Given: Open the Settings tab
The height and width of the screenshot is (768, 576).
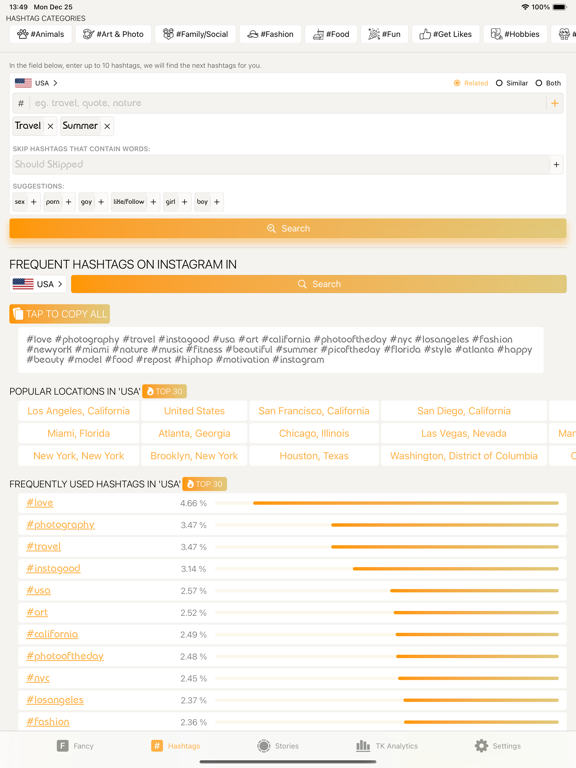Looking at the screenshot, I should click(x=498, y=746).
